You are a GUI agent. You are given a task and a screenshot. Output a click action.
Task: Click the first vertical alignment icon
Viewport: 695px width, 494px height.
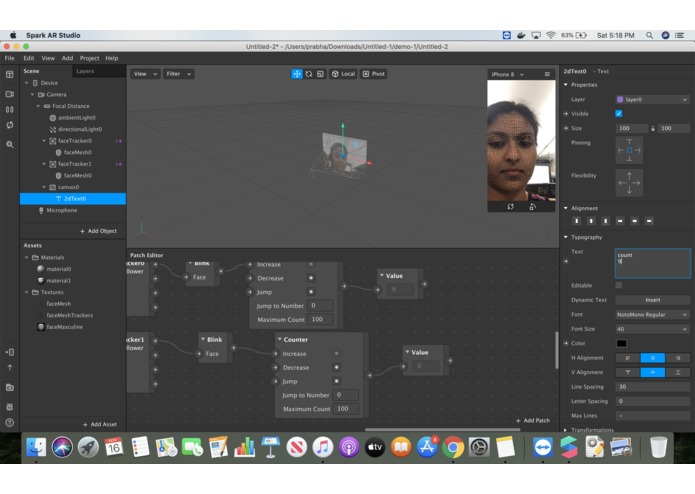[577, 221]
